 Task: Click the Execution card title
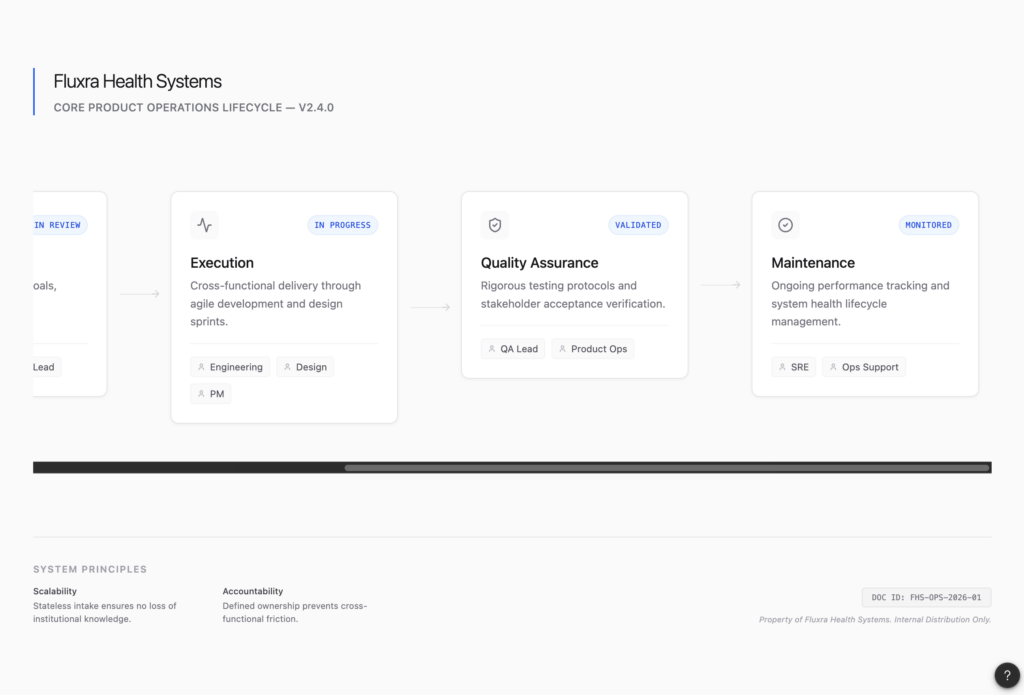point(222,263)
